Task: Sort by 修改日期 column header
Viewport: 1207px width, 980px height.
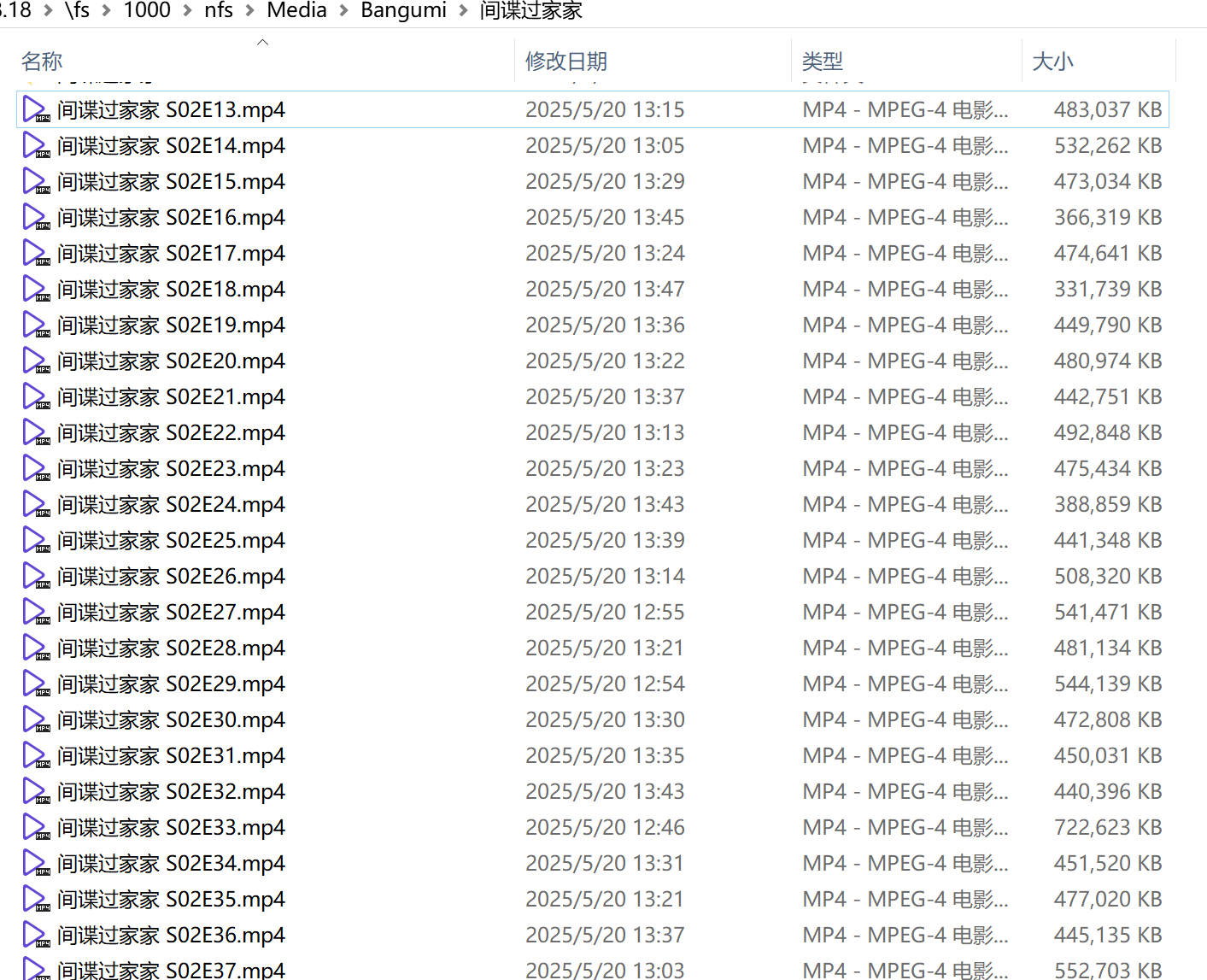Action: [653, 61]
